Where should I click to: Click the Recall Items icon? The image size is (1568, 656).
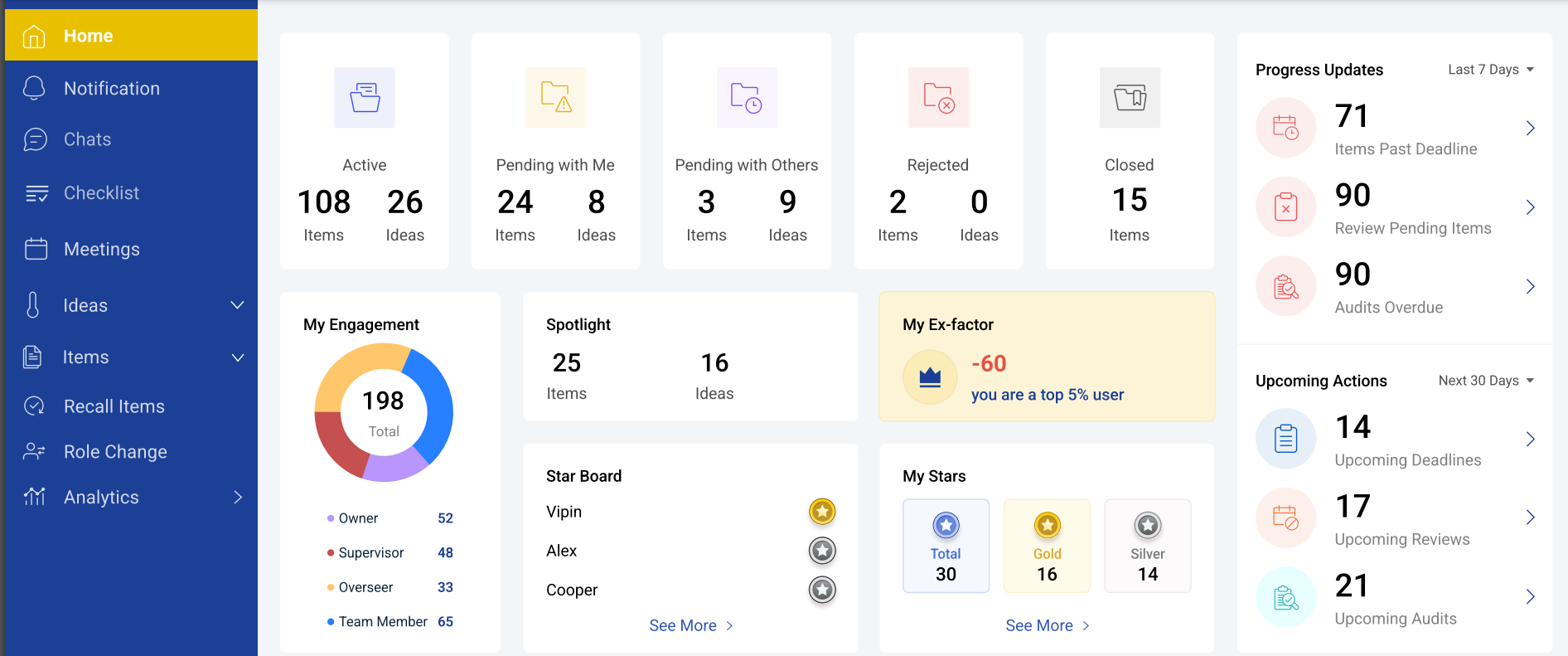coord(34,406)
